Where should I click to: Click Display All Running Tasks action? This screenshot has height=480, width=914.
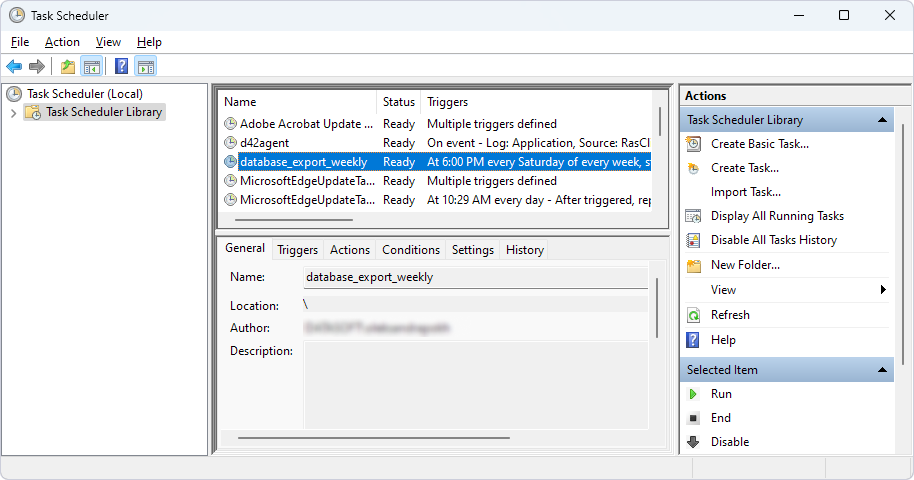777,216
